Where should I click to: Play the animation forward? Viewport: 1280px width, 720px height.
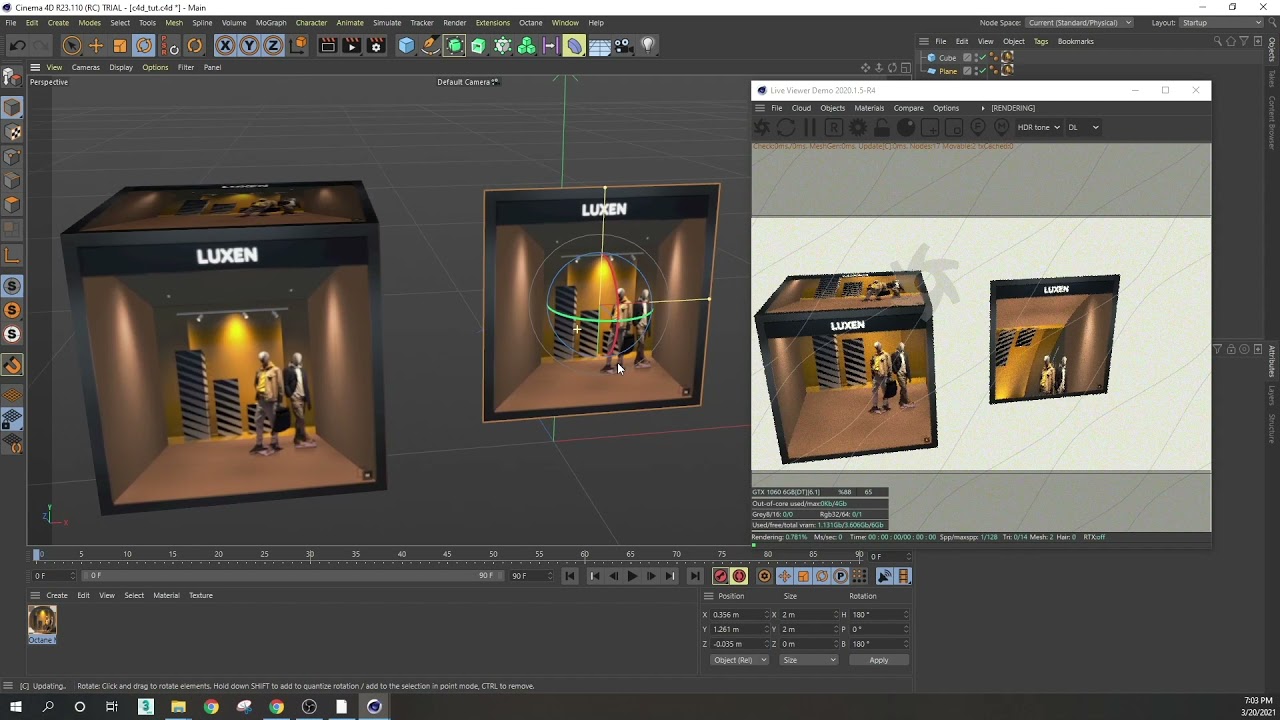coord(632,576)
